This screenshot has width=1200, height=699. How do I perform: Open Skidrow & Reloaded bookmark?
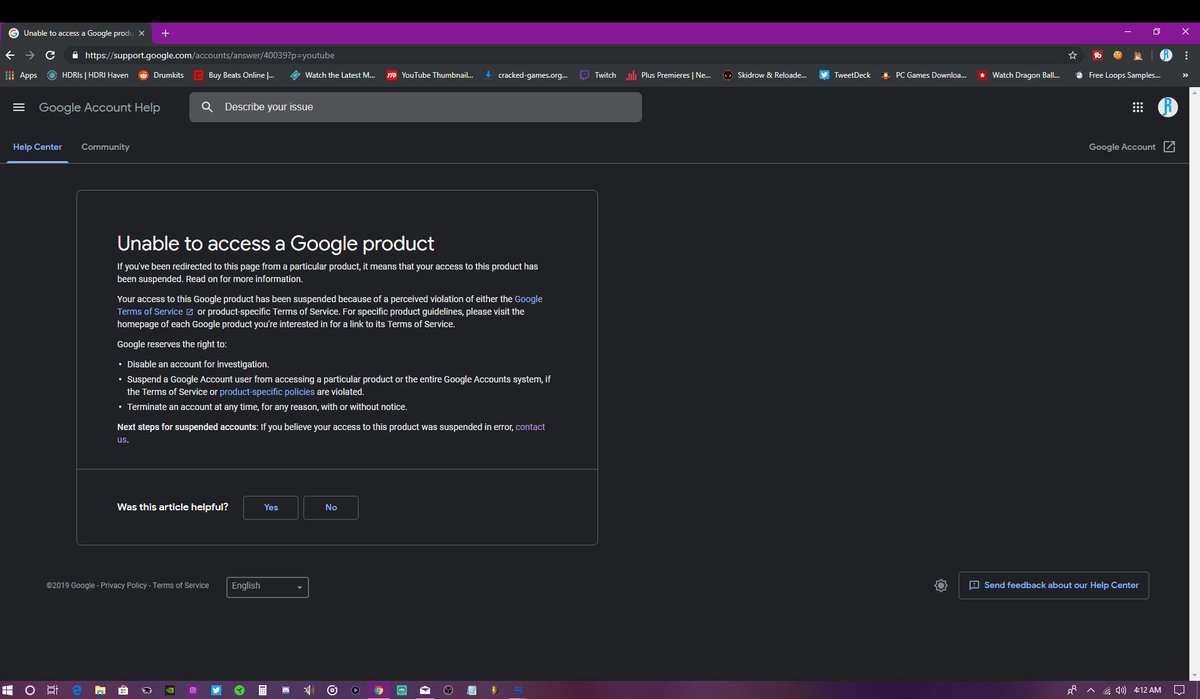764,75
